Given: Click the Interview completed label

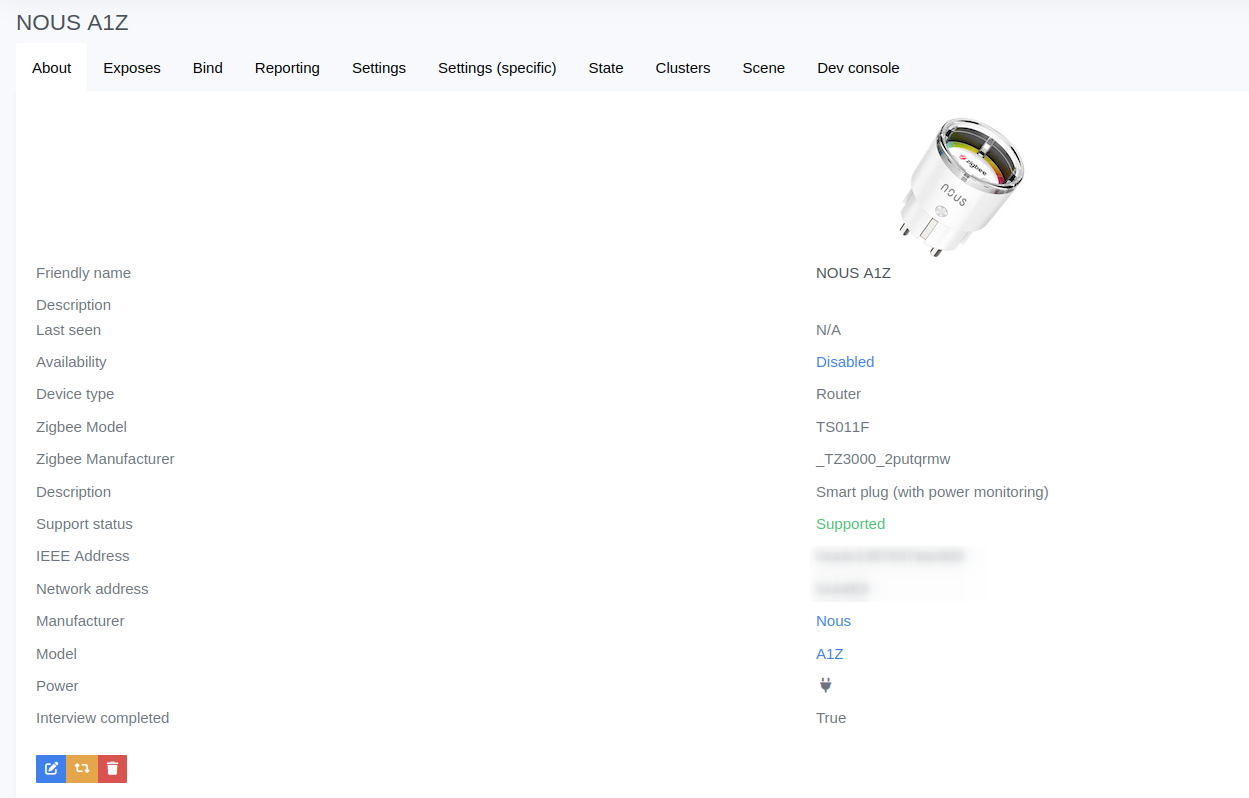Looking at the screenshot, I should click(102, 718).
